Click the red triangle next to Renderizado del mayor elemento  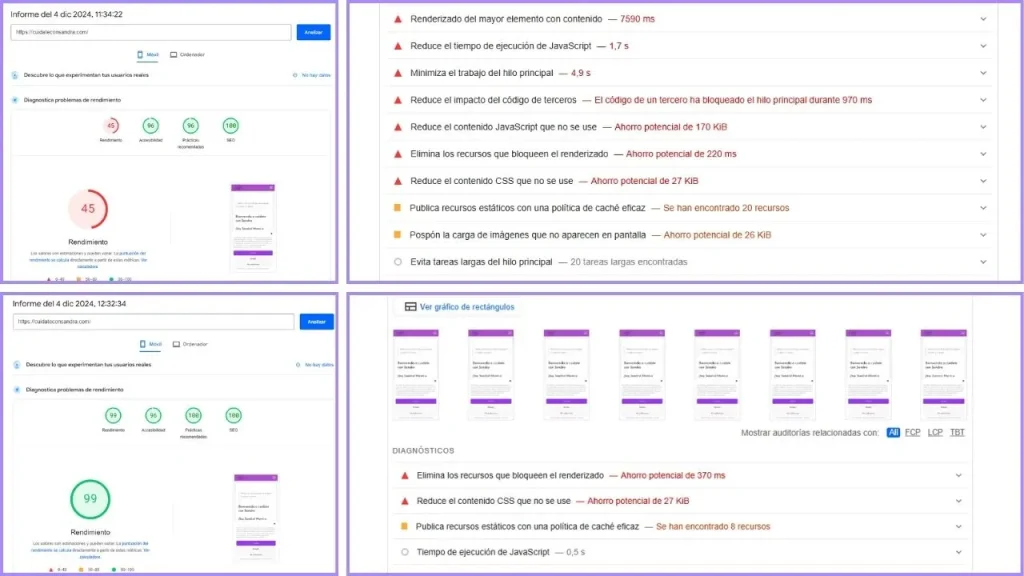pyautogui.click(x=397, y=19)
